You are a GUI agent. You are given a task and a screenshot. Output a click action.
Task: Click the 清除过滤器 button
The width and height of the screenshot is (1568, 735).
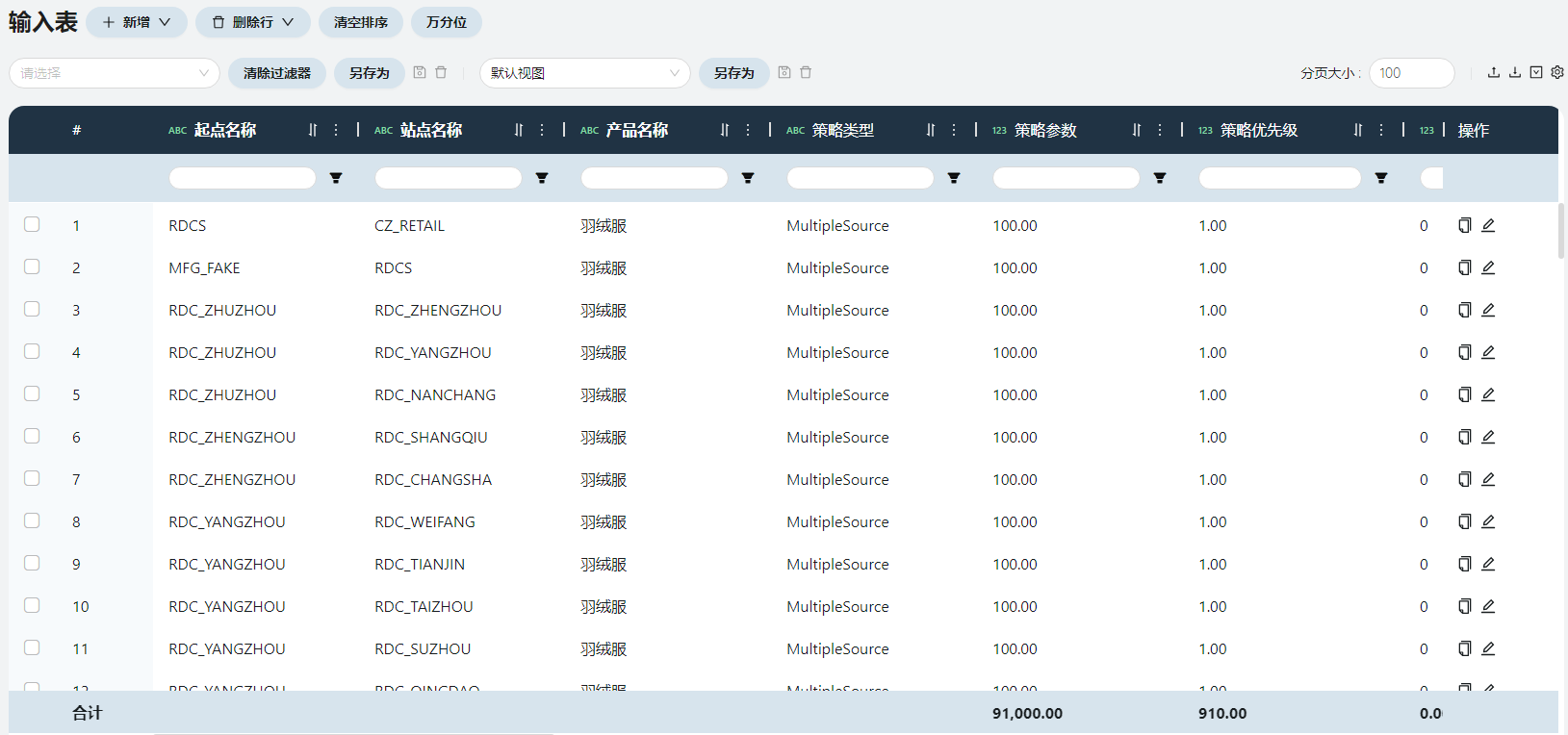[277, 73]
